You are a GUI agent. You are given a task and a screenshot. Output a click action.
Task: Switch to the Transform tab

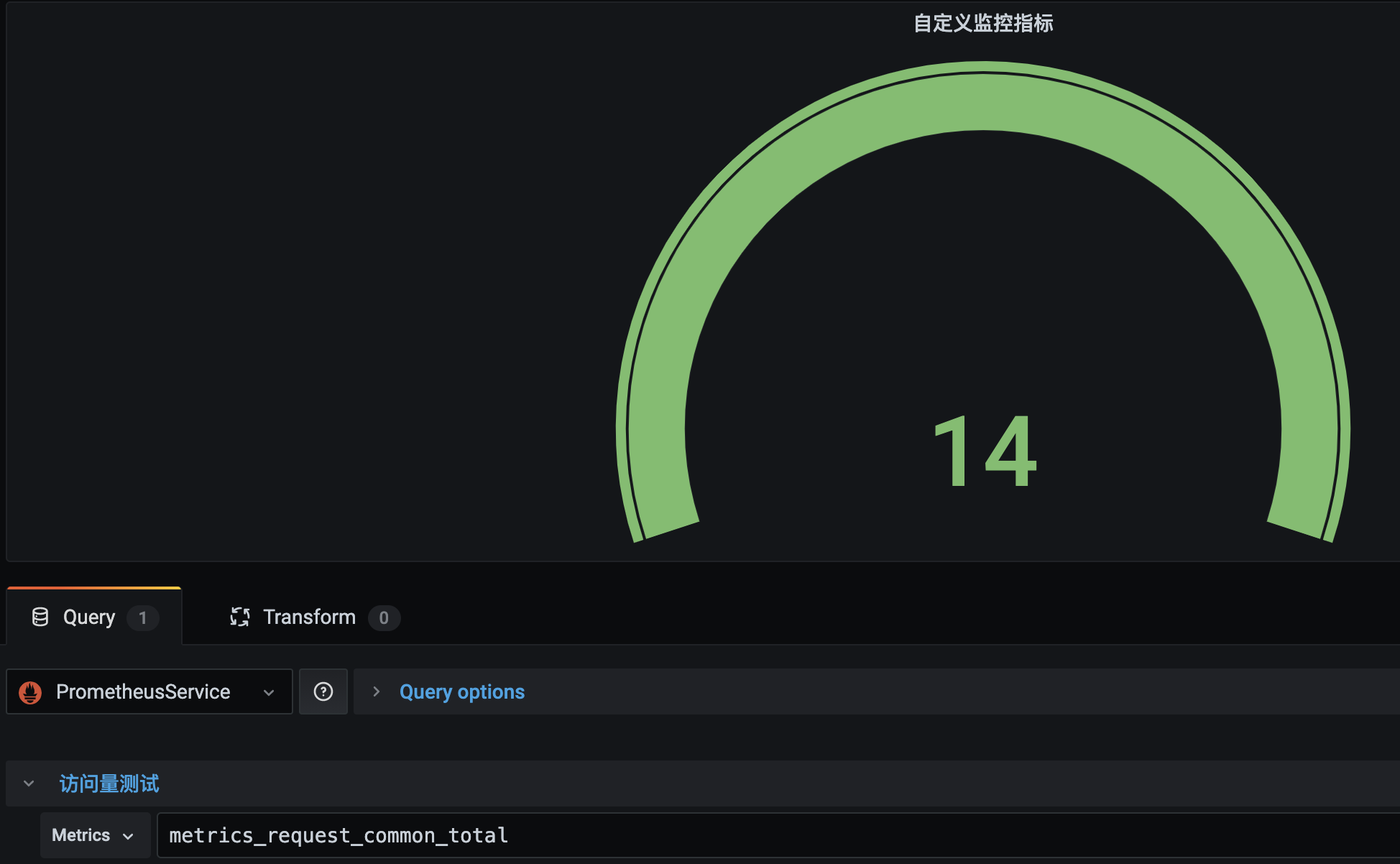(314, 617)
